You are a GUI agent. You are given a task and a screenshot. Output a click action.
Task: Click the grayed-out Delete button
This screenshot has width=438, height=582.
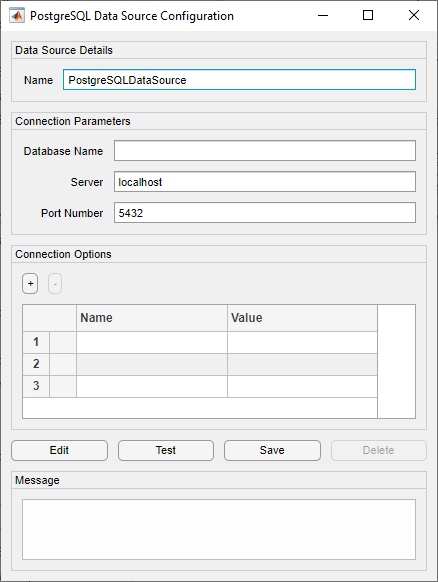point(379,451)
